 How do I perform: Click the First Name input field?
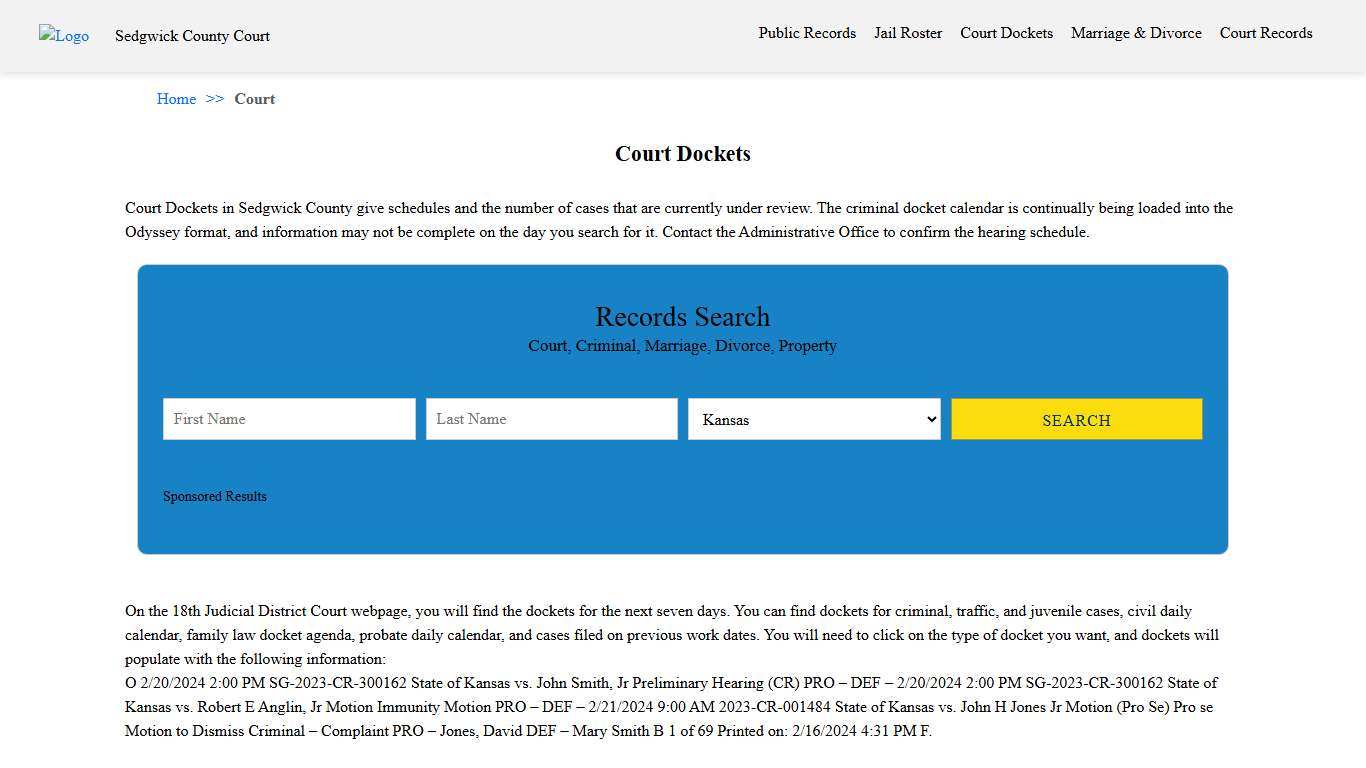click(x=288, y=419)
